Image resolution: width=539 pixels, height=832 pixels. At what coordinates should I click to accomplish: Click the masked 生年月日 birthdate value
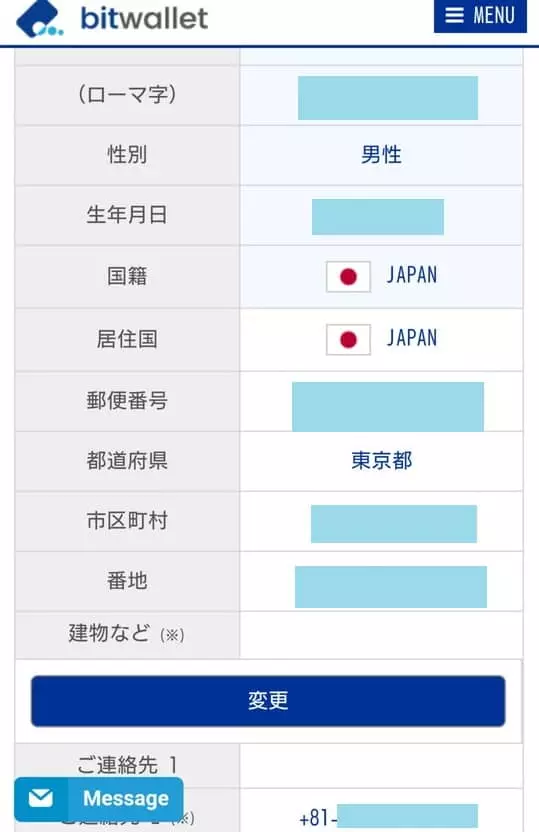[x=378, y=216]
